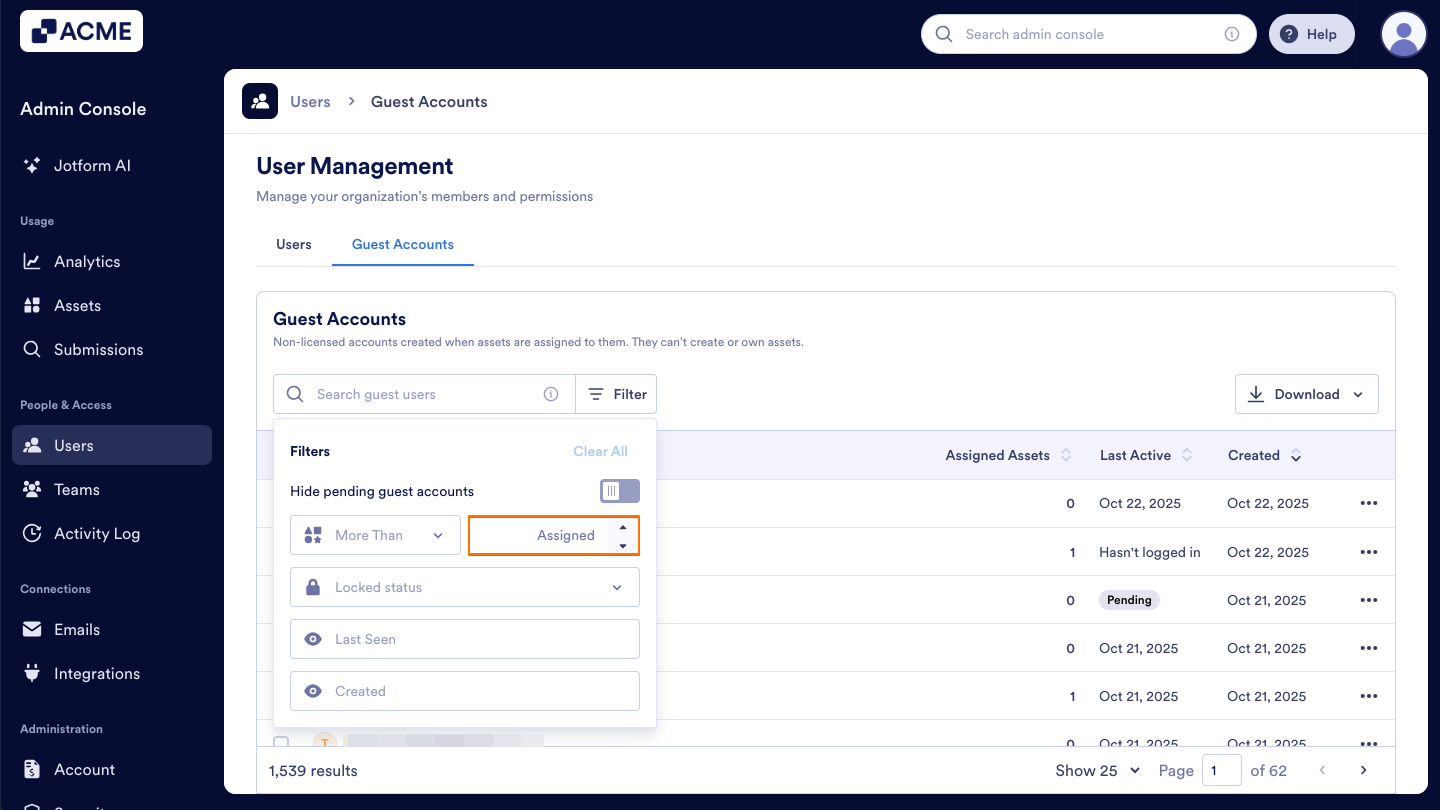
Task: Go to Submissions from the sidebar
Action: coord(98,349)
